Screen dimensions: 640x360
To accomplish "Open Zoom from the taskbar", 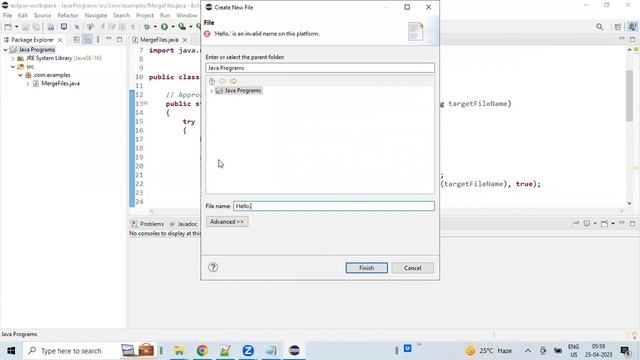I will click(248, 351).
